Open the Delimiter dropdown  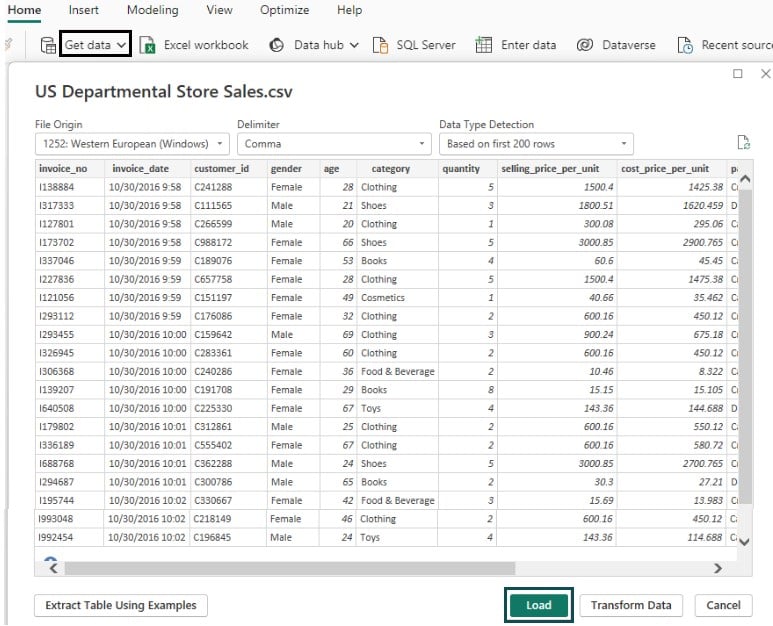tap(334, 144)
